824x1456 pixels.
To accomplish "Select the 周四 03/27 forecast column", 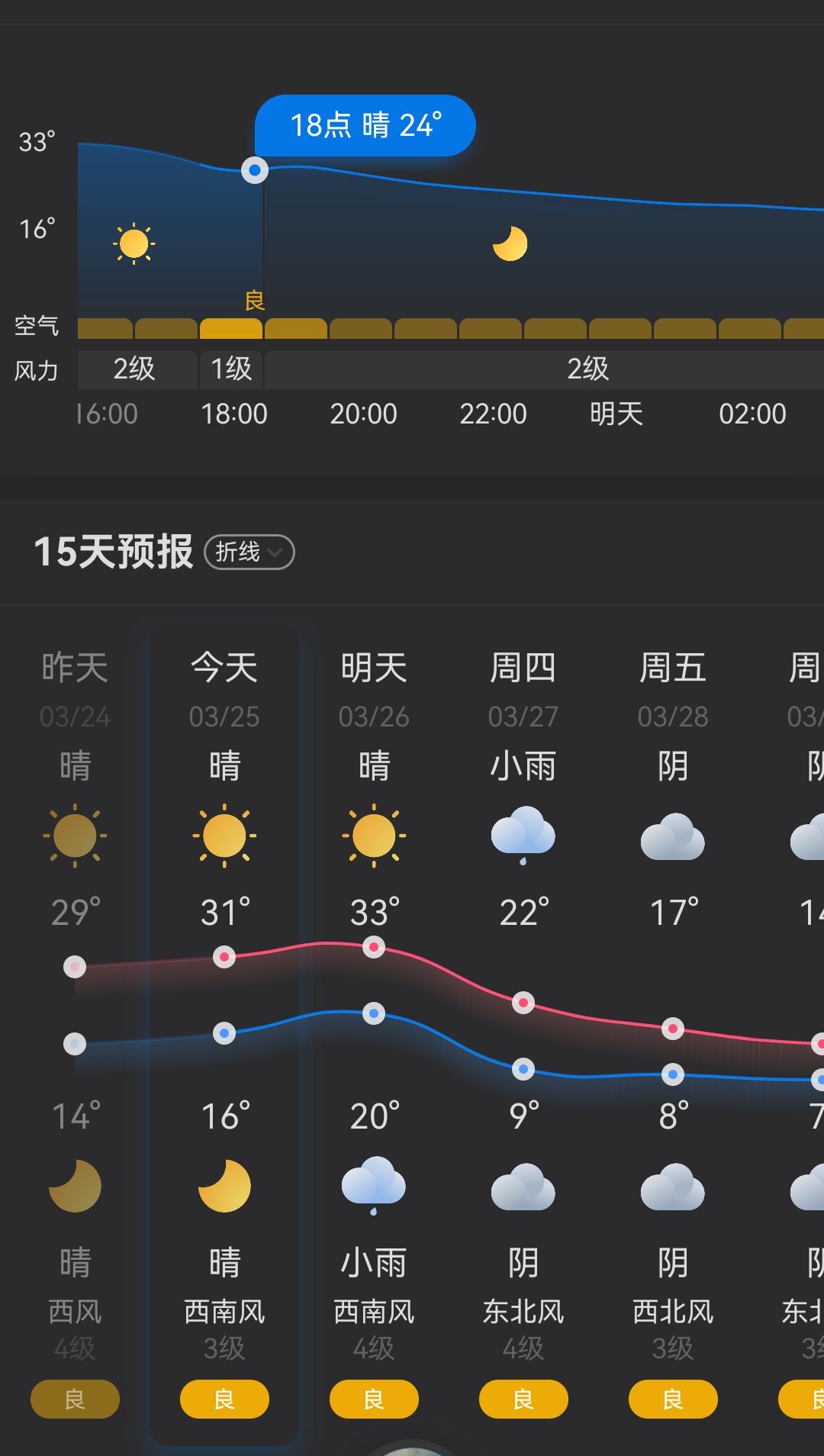I will (523, 687).
